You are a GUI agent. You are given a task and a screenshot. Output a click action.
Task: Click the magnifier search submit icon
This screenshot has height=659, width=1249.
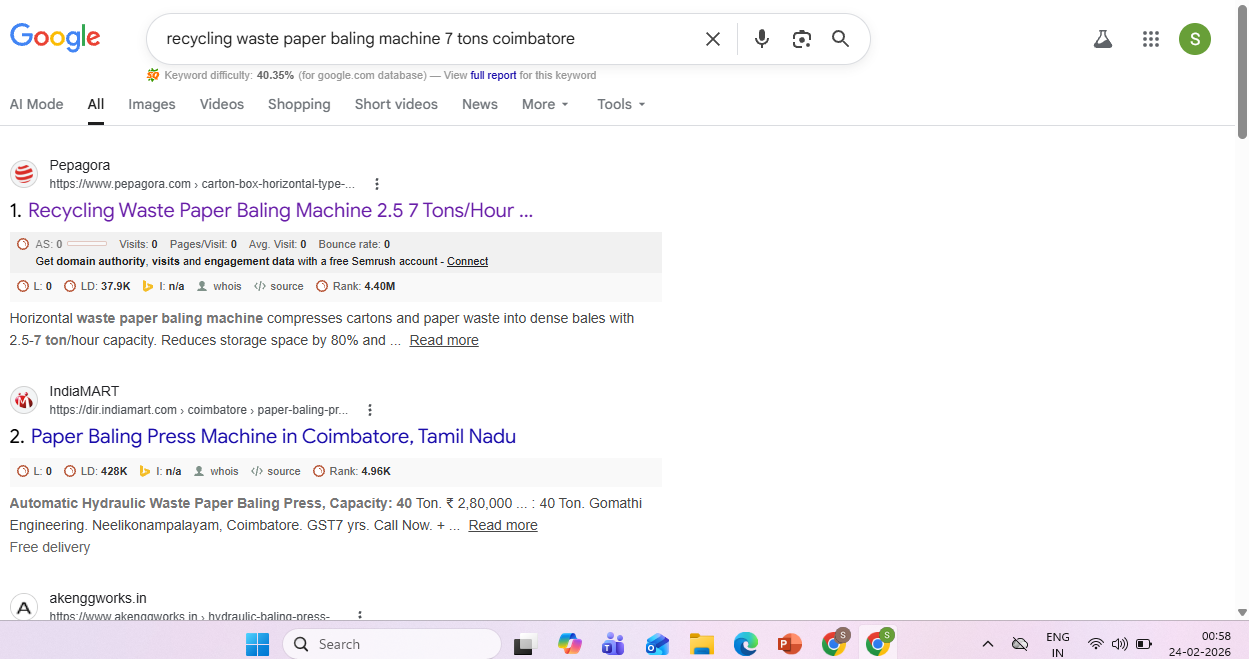tap(841, 39)
